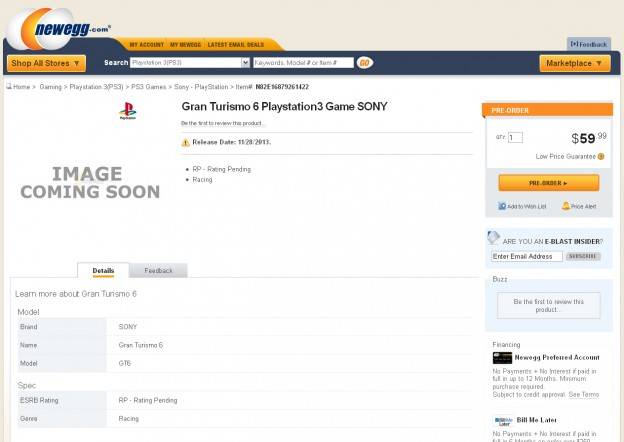Click the Sony - PlayStation breadcrumb link
This screenshot has width=624, height=442.
tap(201, 87)
